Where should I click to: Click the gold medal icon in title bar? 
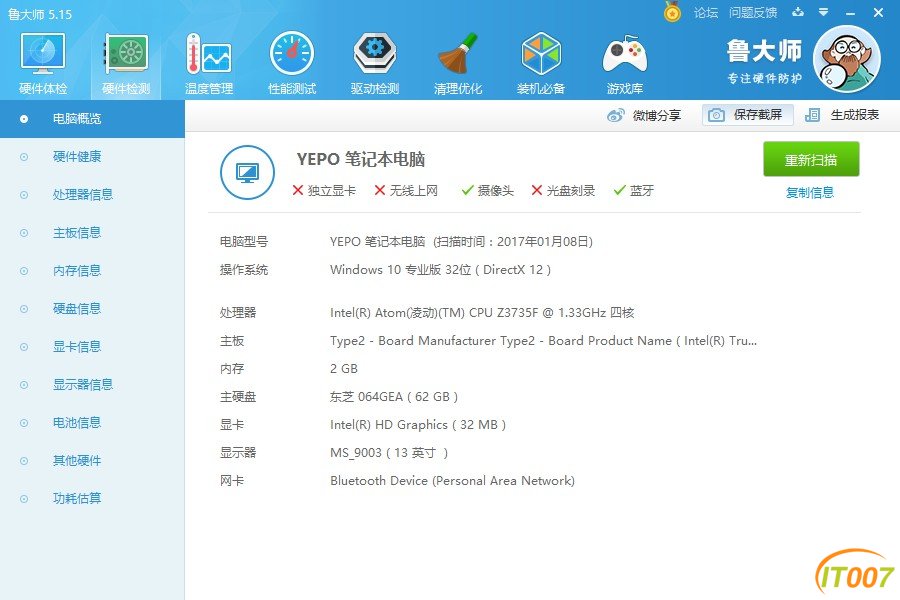click(x=672, y=12)
